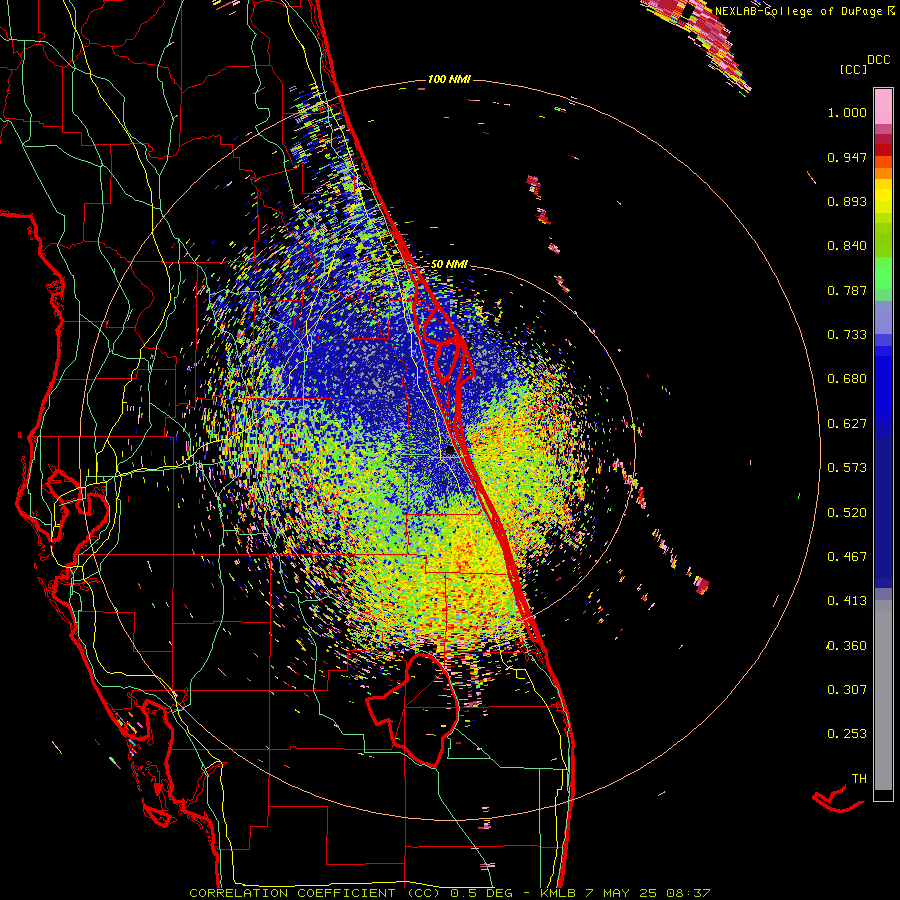The image size is (900, 900).
Task: Click the KMLB radar site identifier
Action: 557,893
